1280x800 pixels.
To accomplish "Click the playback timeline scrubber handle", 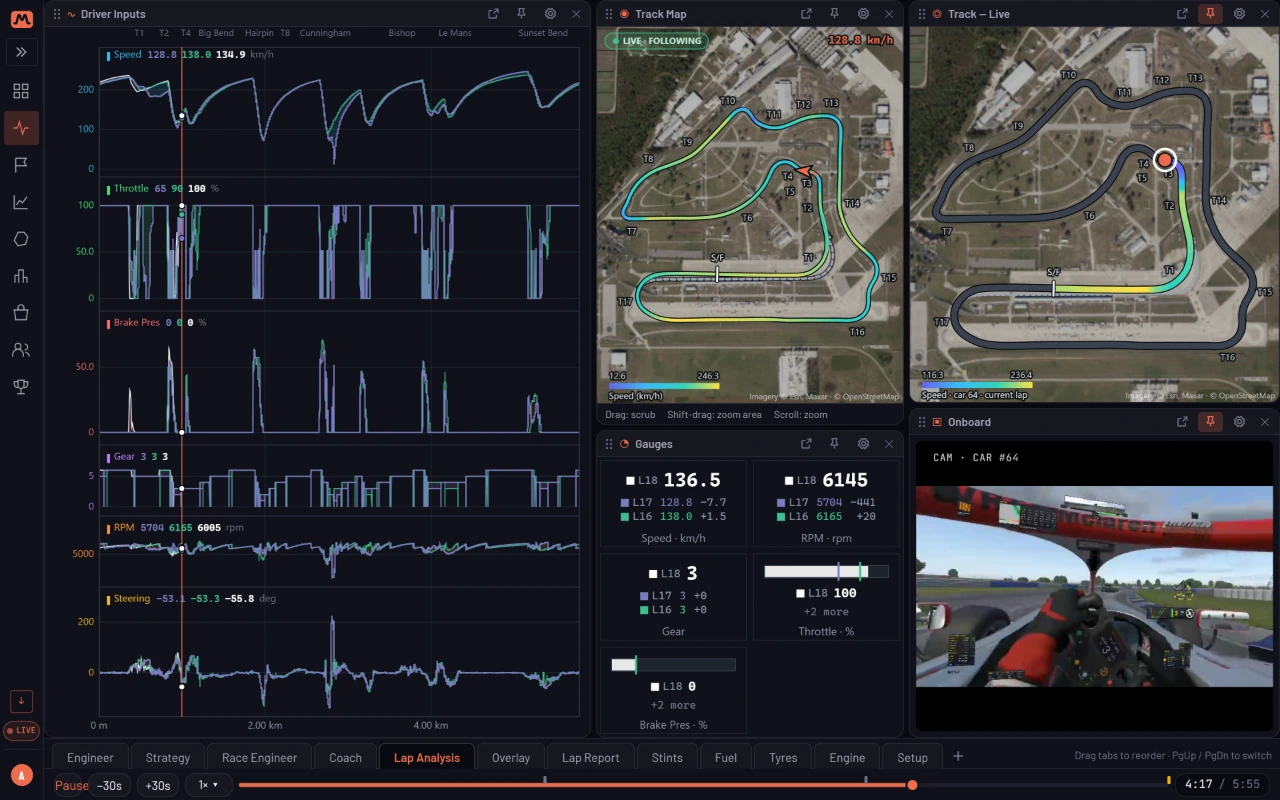I will click(x=912, y=785).
